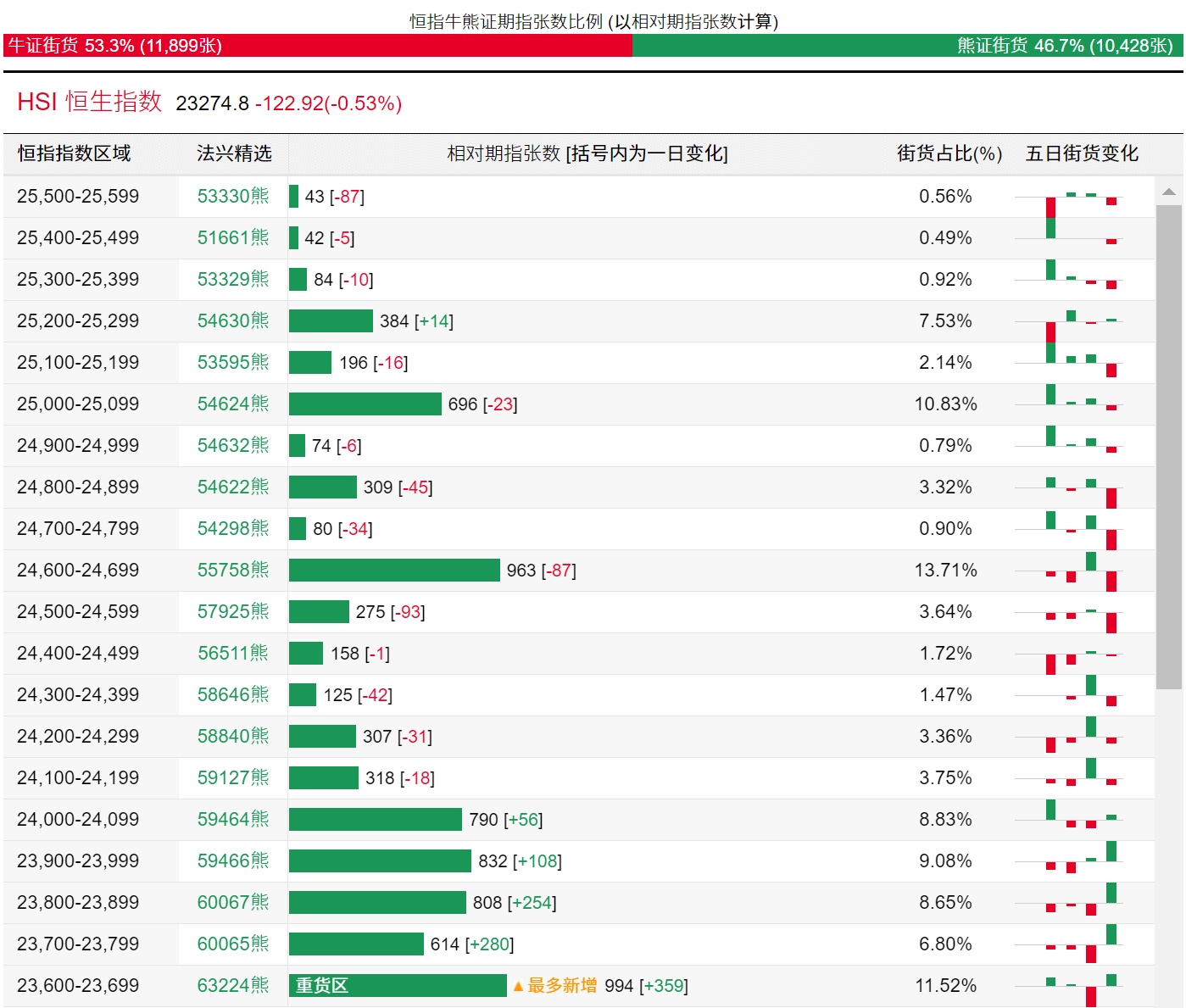Viewport: 1186px width, 1008px height.
Task: Click the green bar for 25,000-25,099
Action: (x=365, y=404)
